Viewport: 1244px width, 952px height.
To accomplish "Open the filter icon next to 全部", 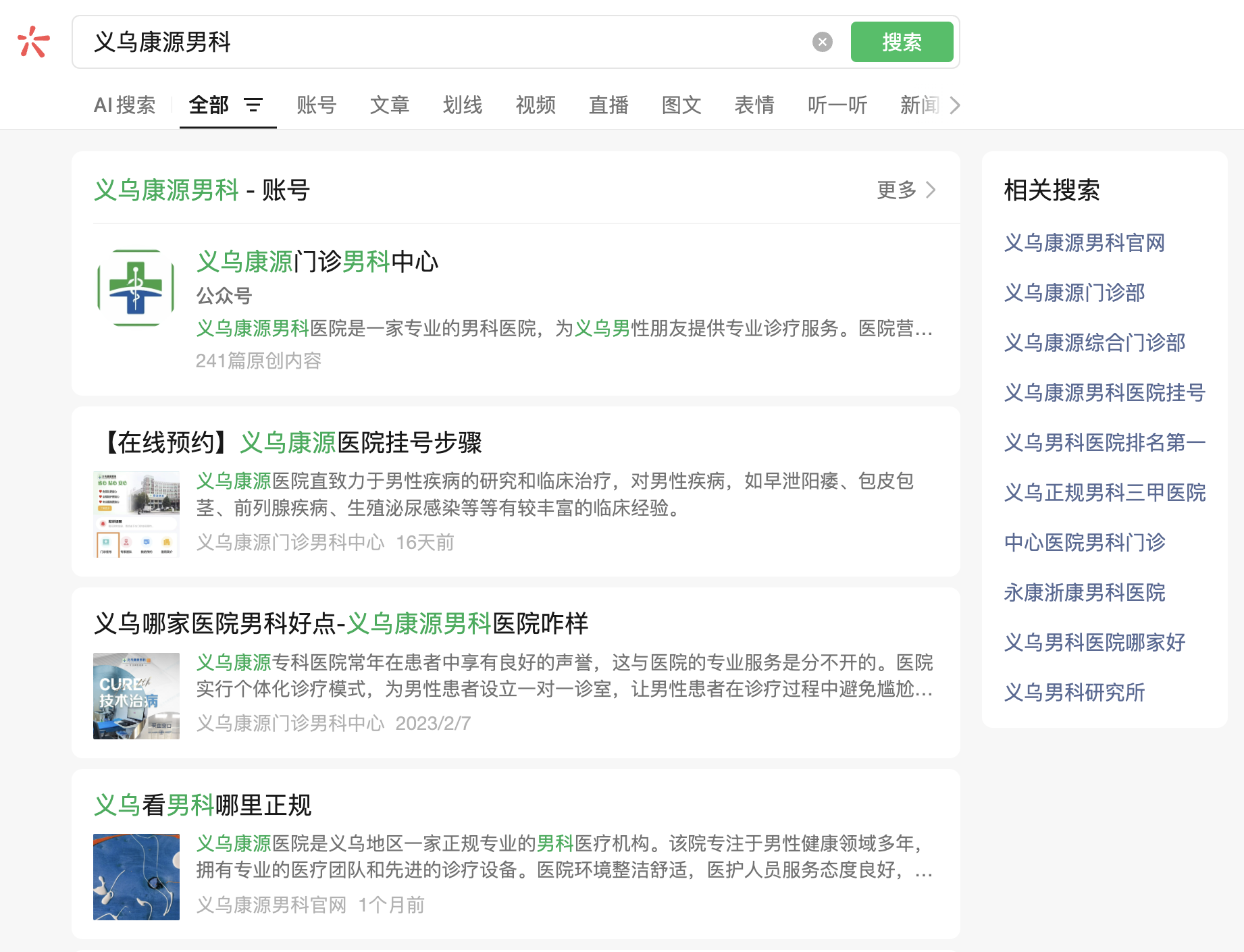I will (x=253, y=105).
